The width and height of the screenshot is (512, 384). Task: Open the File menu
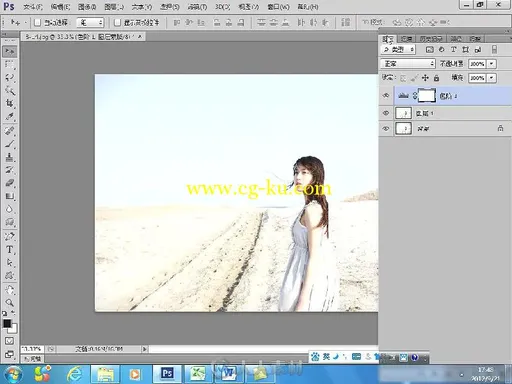[33, 7]
